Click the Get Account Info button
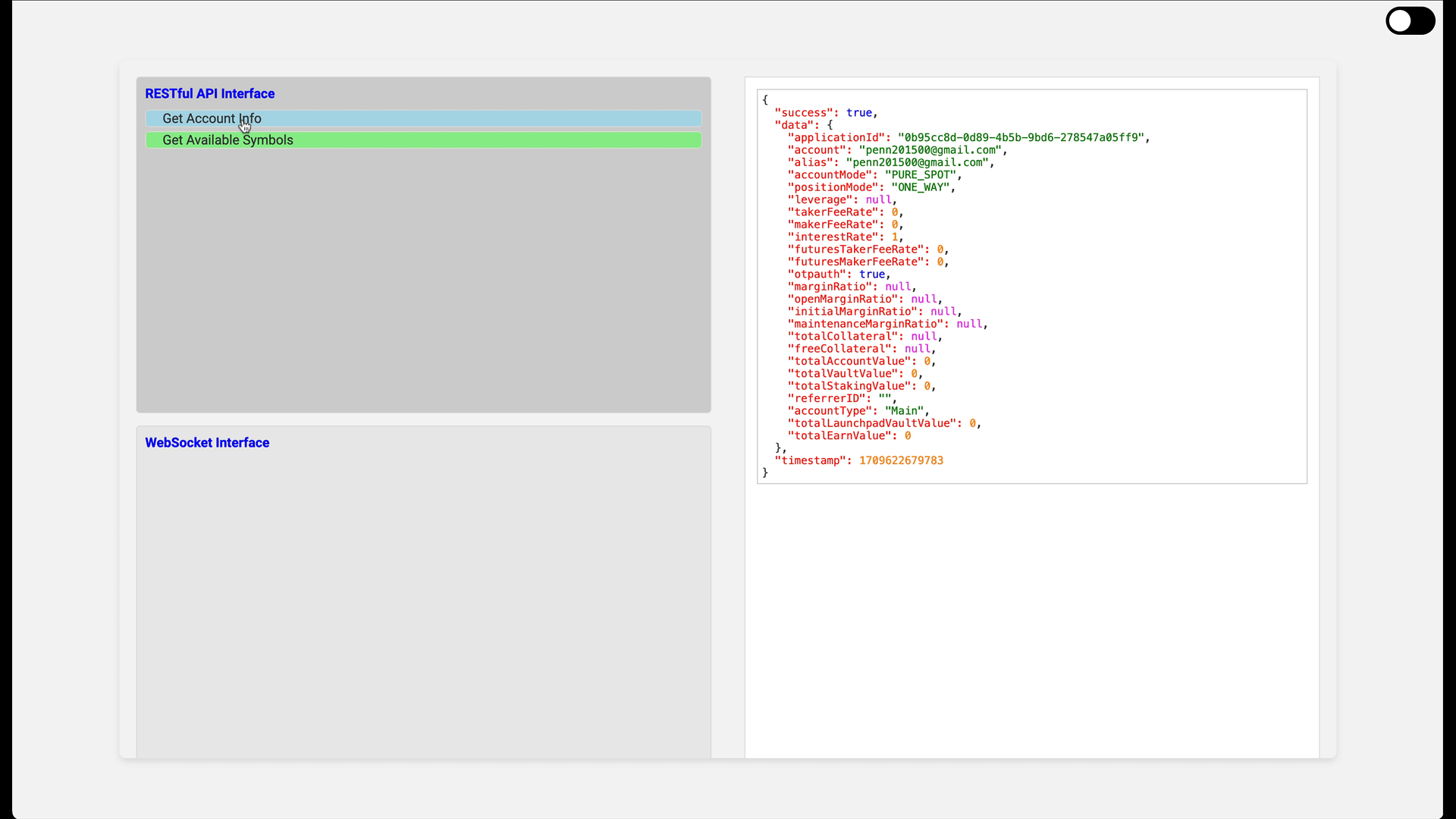Image resolution: width=1456 pixels, height=819 pixels. click(423, 118)
